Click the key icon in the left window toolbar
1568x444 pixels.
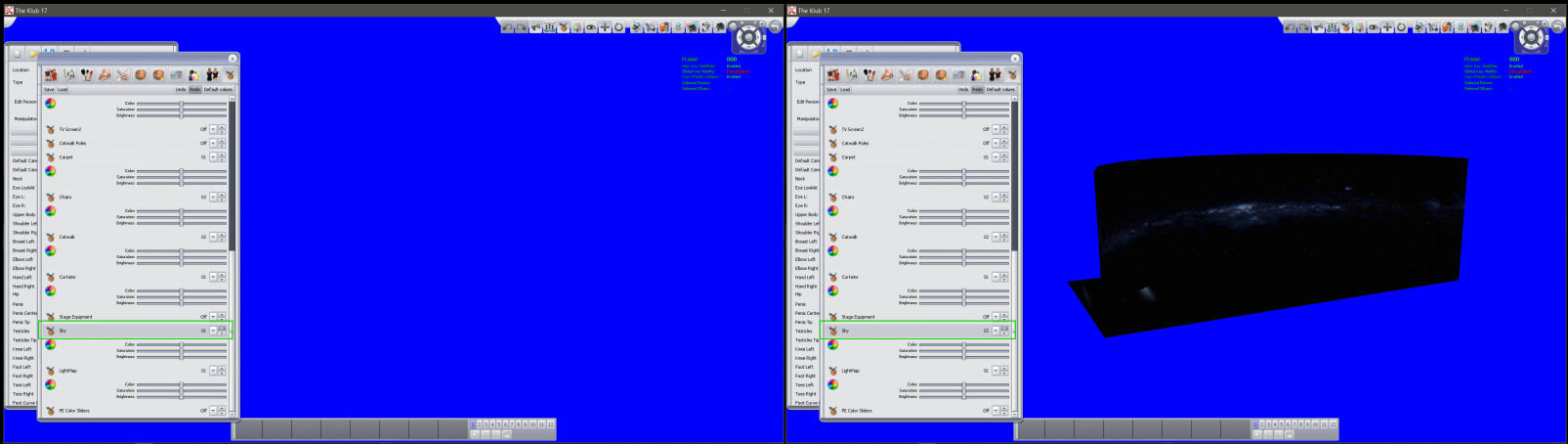tap(535, 27)
